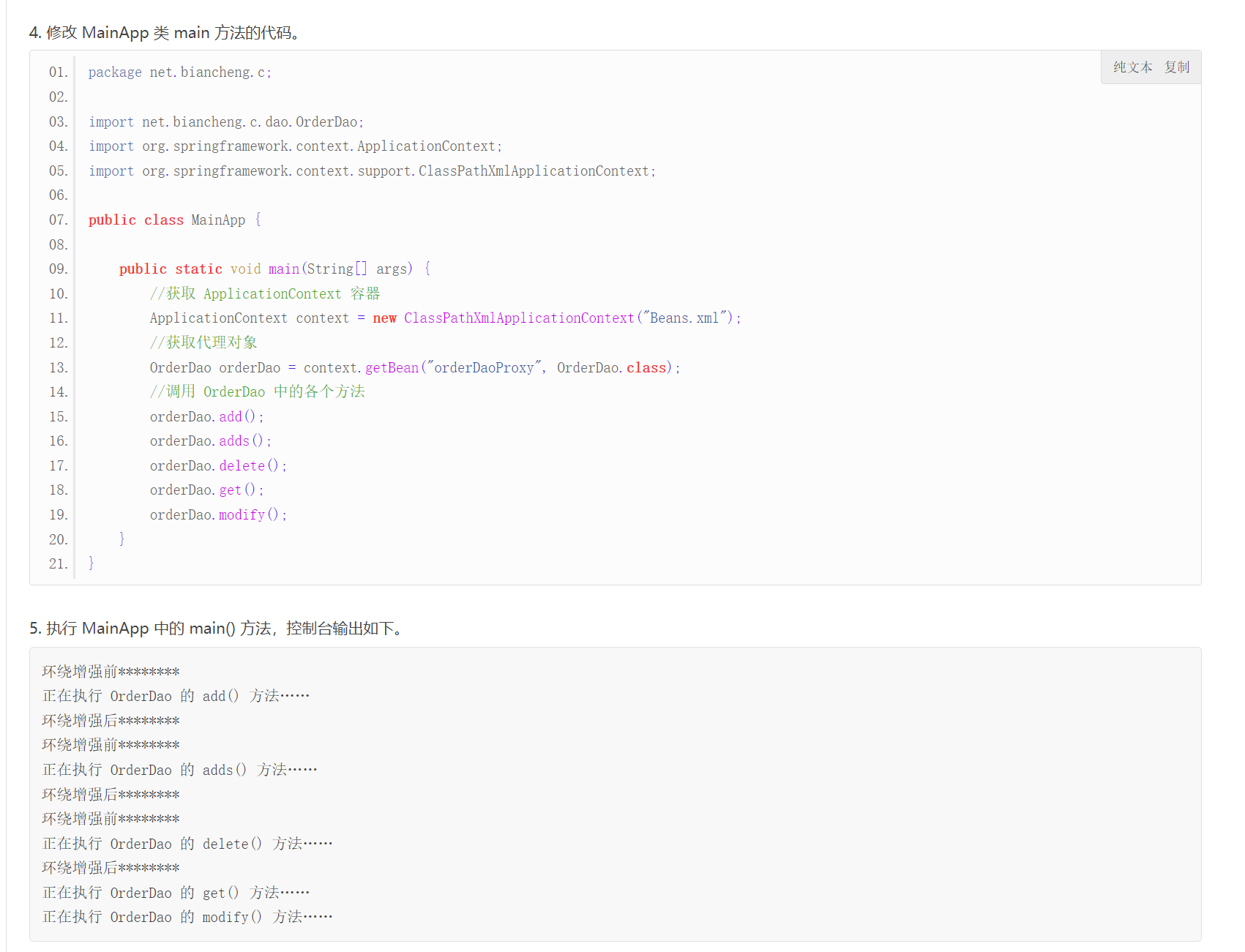Click the first 环绕增强前 console output line

point(111,672)
